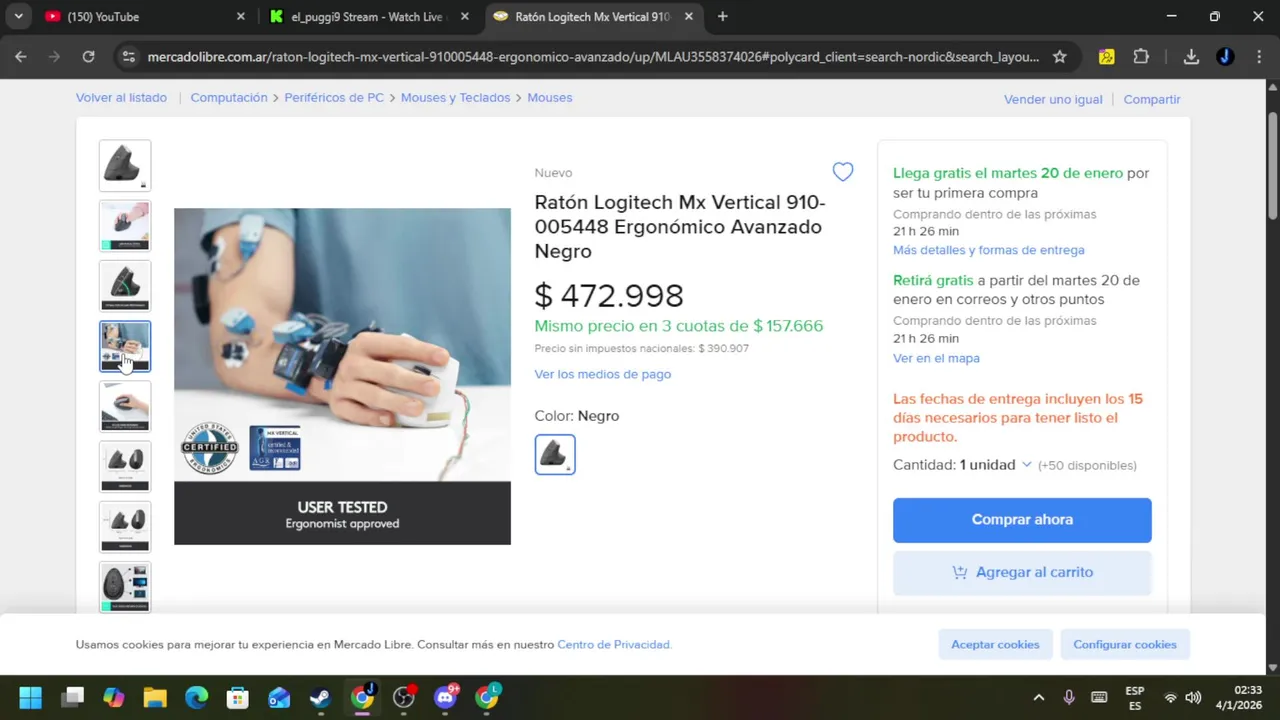Click the mercadolibre URL address bar
Image resolution: width=1280 pixels, height=720 pixels.
tap(593, 57)
